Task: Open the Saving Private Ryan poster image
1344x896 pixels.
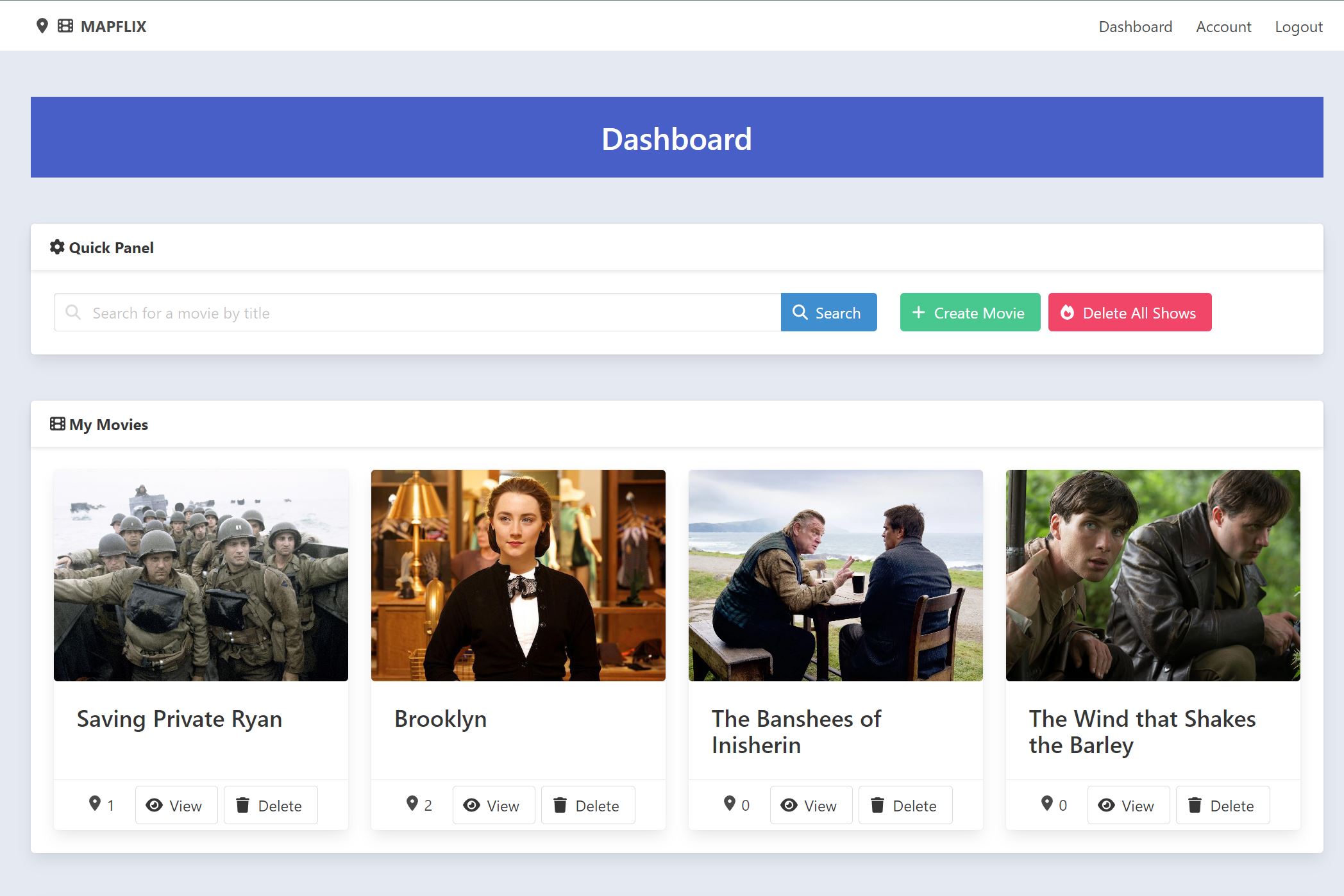Action: (201, 576)
